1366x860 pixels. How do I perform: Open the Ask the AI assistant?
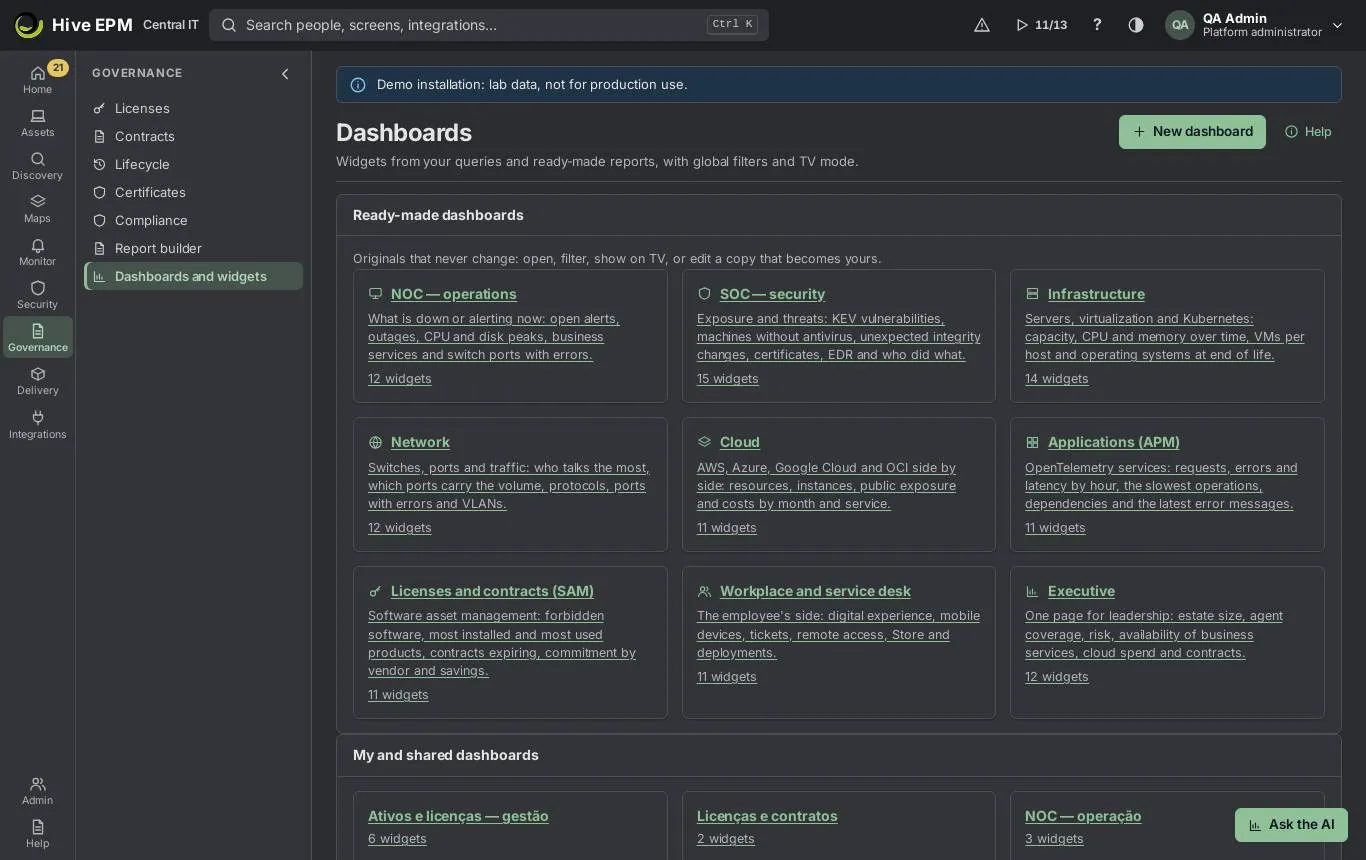pyautogui.click(x=1291, y=825)
